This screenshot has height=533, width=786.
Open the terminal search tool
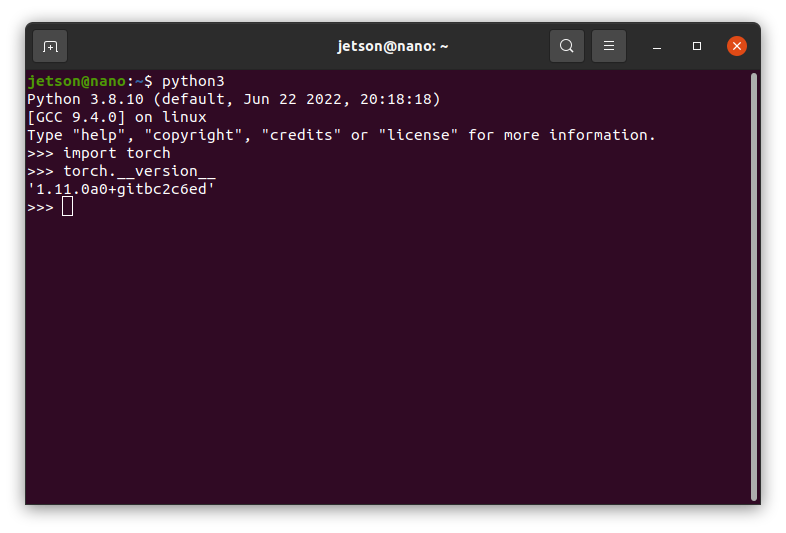[566, 46]
